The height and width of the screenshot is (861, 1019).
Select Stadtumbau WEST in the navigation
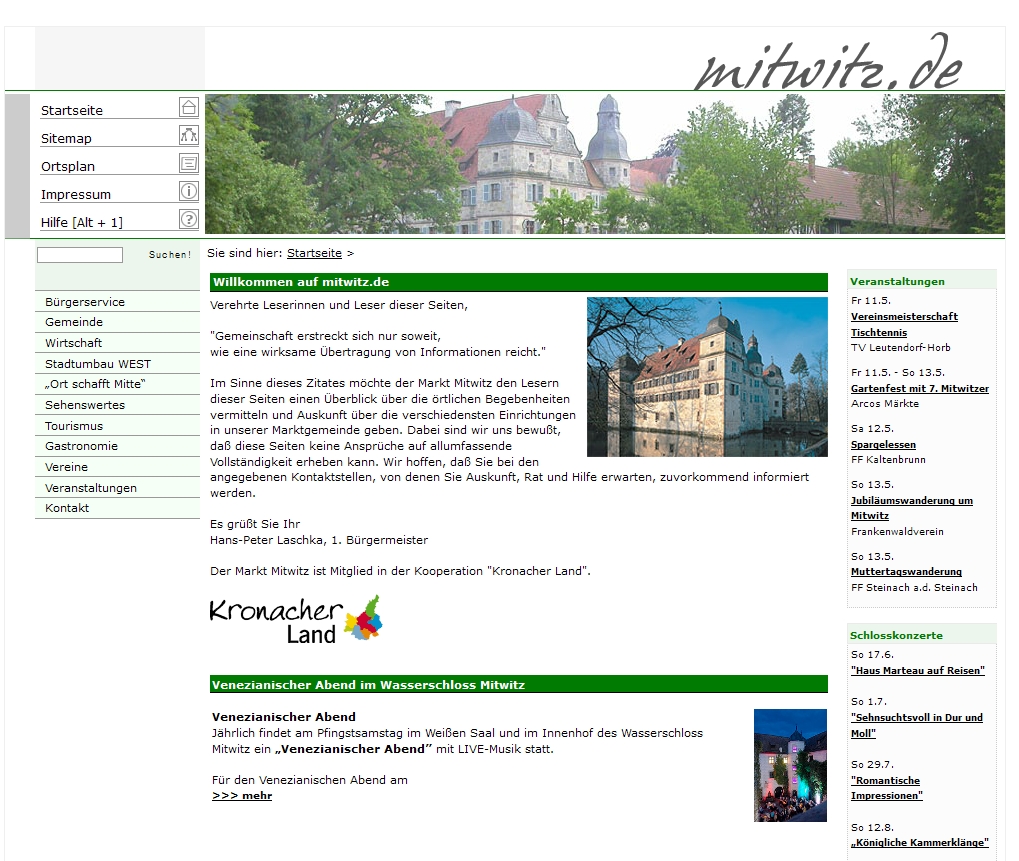coord(118,363)
